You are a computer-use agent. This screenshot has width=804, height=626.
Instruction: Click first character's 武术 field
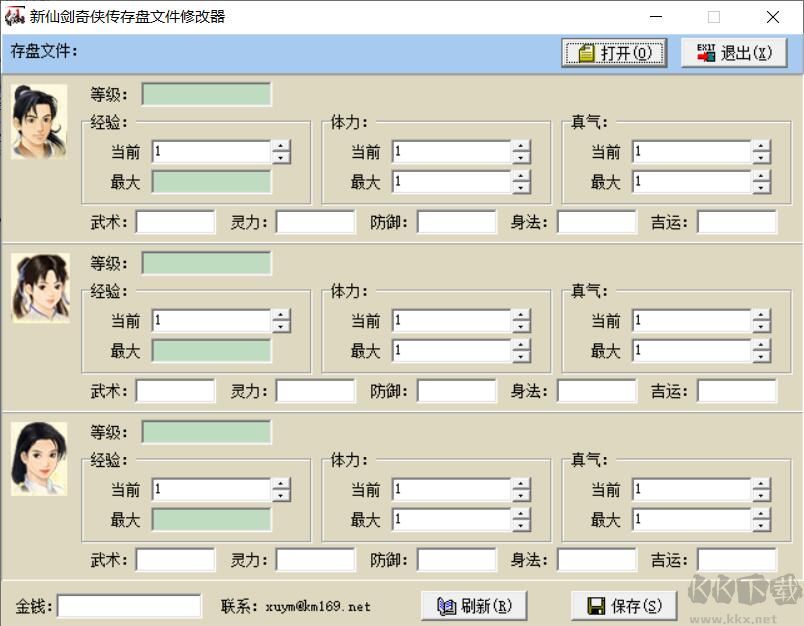pyautogui.click(x=175, y=222)
